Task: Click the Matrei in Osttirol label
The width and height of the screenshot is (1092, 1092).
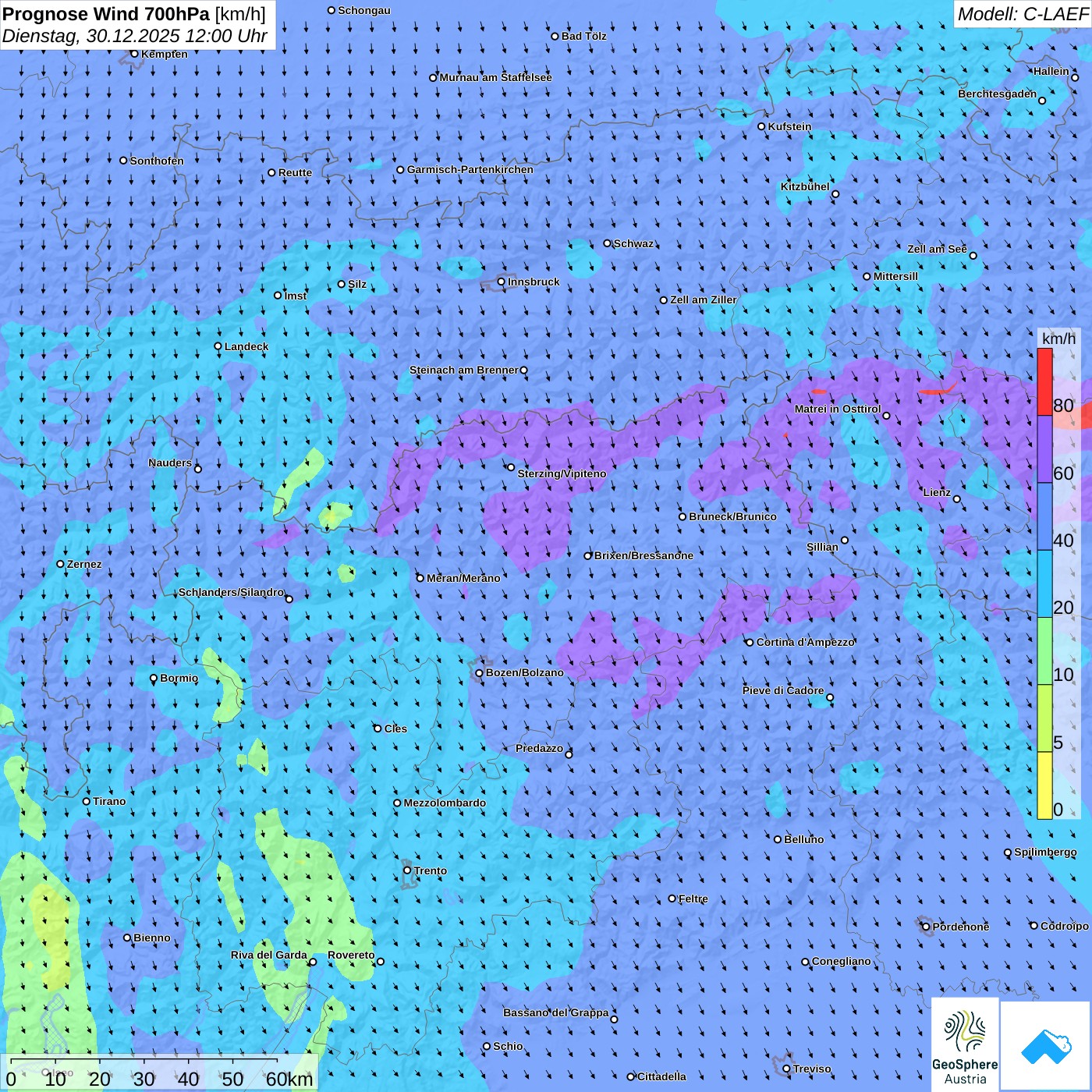Action: tap(838, 409)
